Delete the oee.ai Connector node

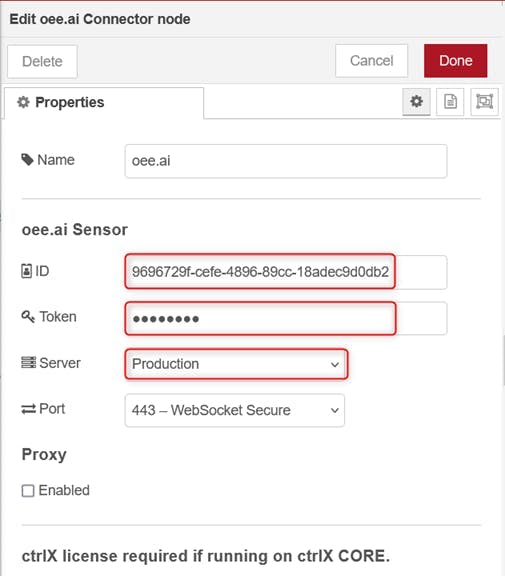42,61
